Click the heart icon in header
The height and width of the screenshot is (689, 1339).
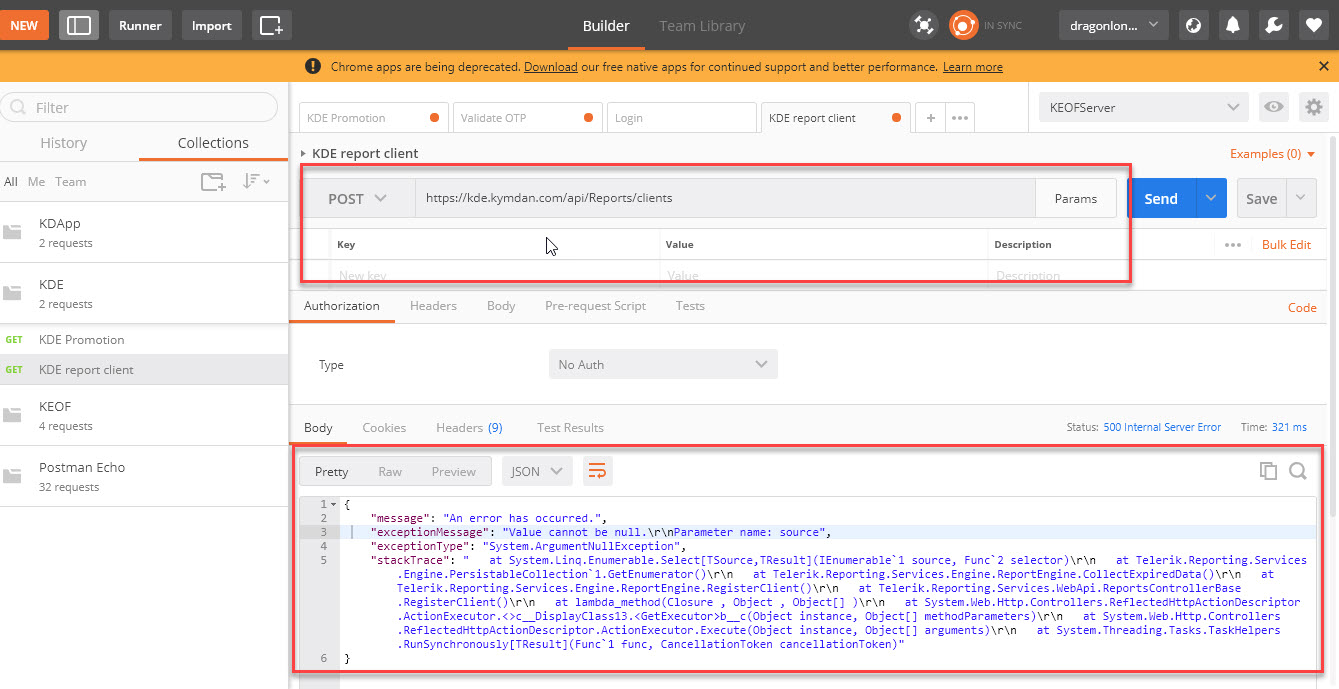tap(1315, 25)
